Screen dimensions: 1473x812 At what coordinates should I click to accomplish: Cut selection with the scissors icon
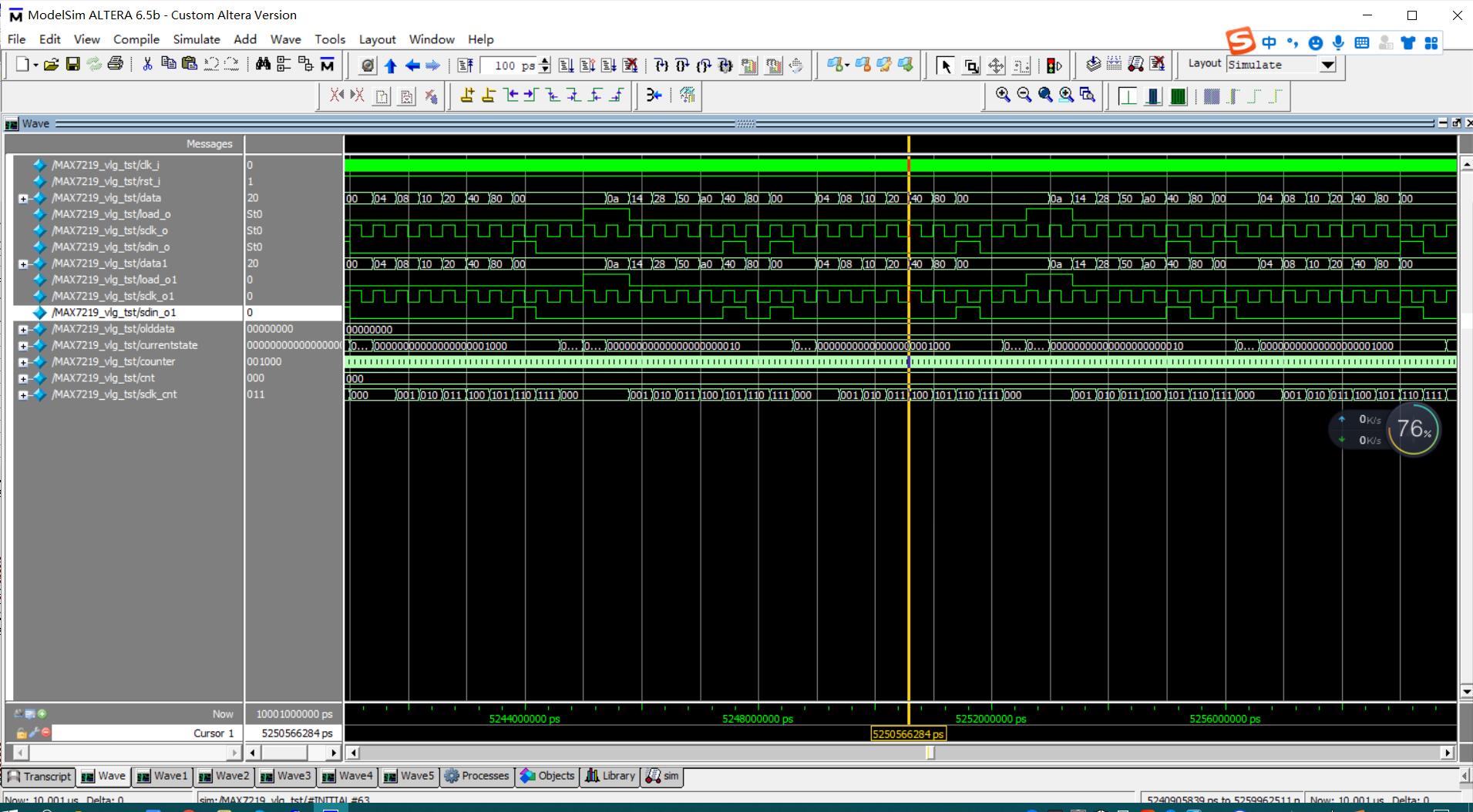point(146,64)
